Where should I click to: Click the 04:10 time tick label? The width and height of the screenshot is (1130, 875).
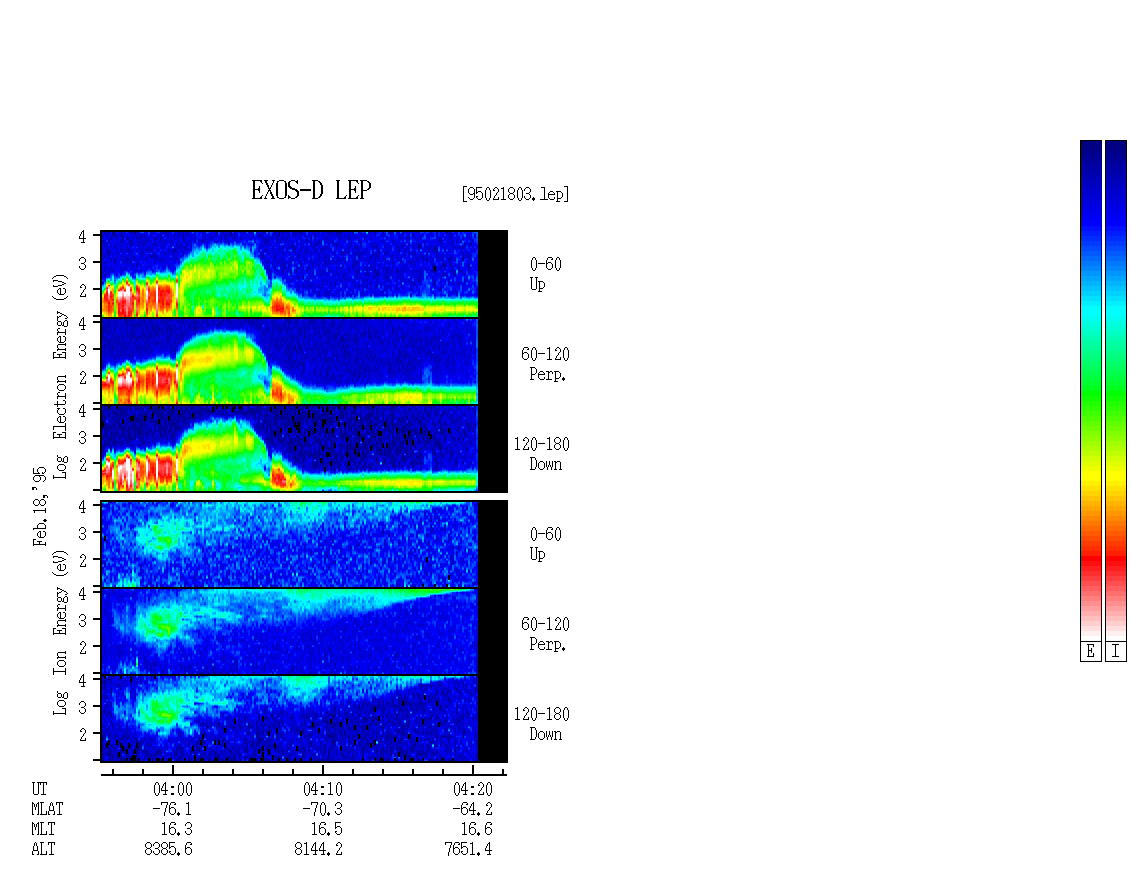click(x=323, y=789)
